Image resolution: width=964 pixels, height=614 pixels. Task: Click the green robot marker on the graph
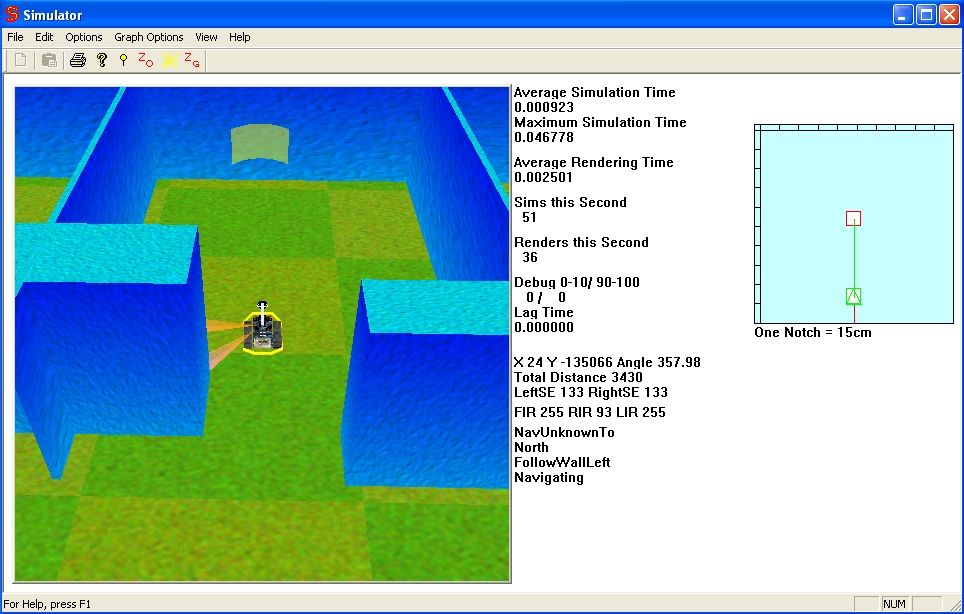pos(853,296)
